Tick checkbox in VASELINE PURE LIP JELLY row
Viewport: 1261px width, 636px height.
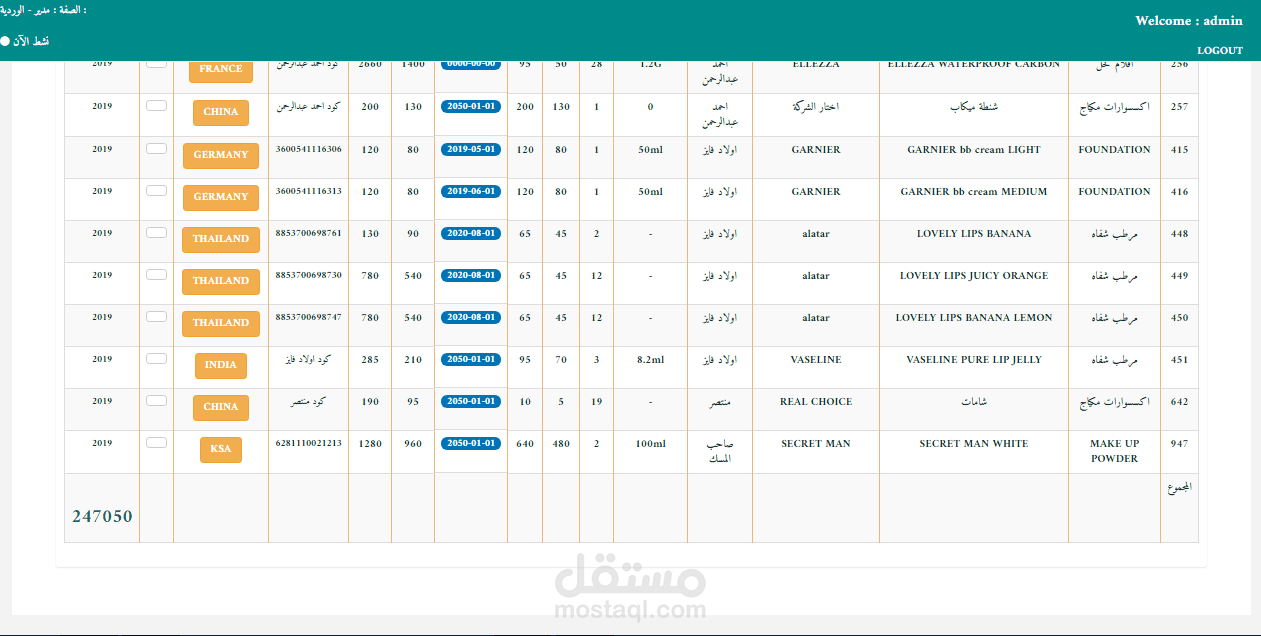(x=156, y=358)
